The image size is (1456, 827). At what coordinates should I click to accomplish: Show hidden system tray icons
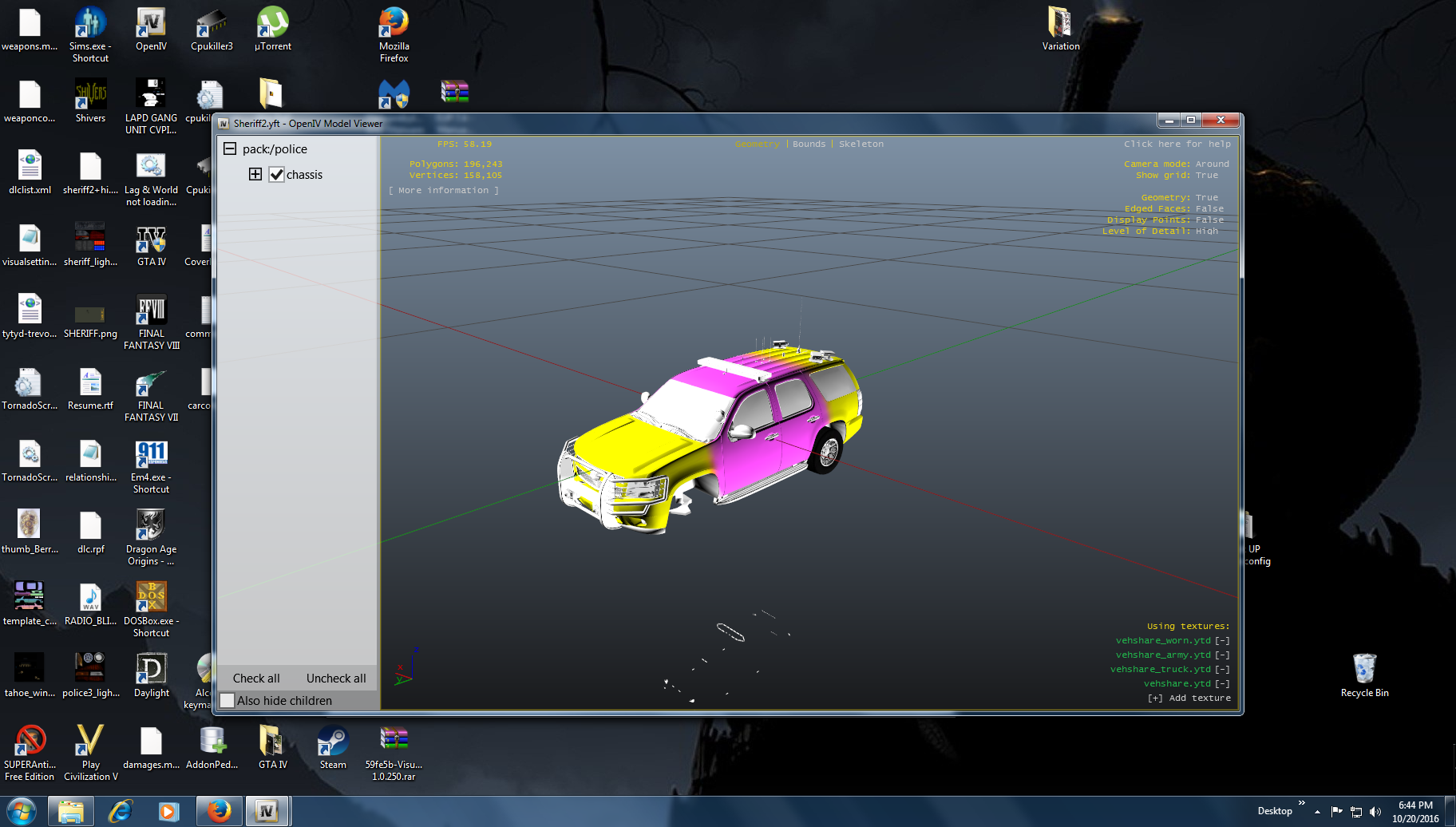1317,812
